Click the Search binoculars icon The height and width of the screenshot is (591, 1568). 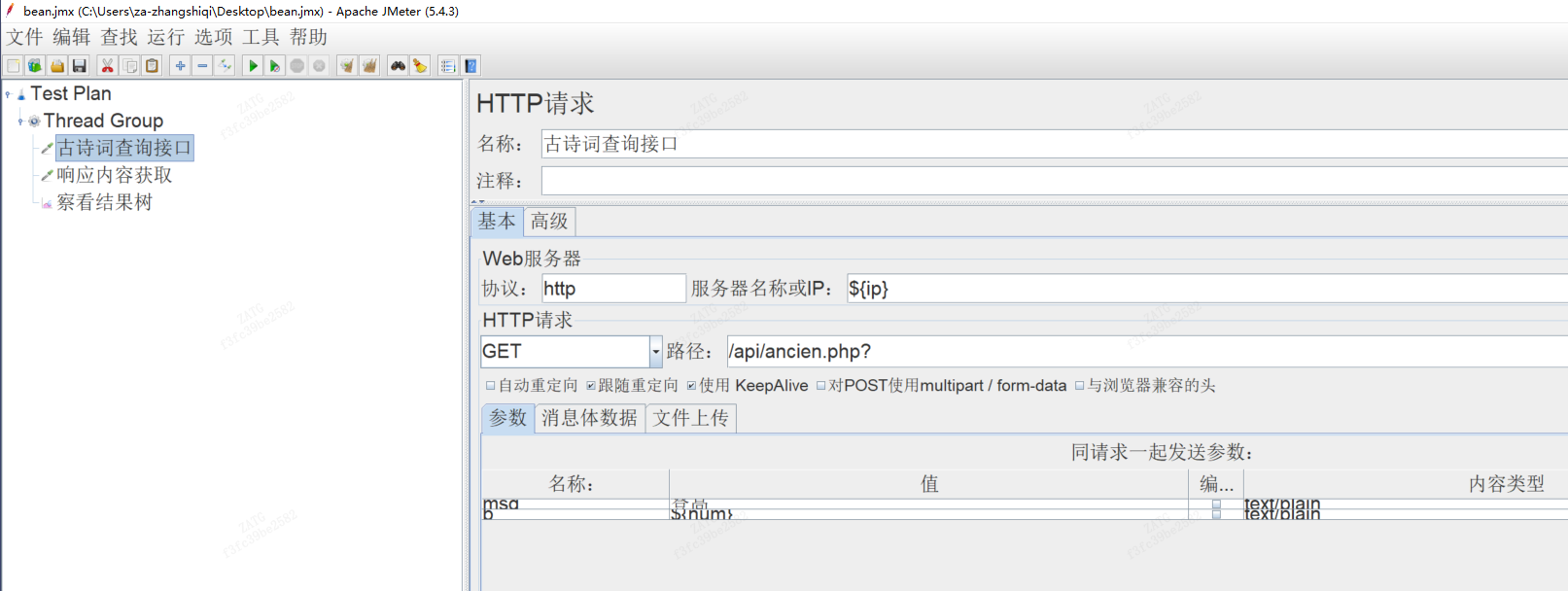(398, 66)
